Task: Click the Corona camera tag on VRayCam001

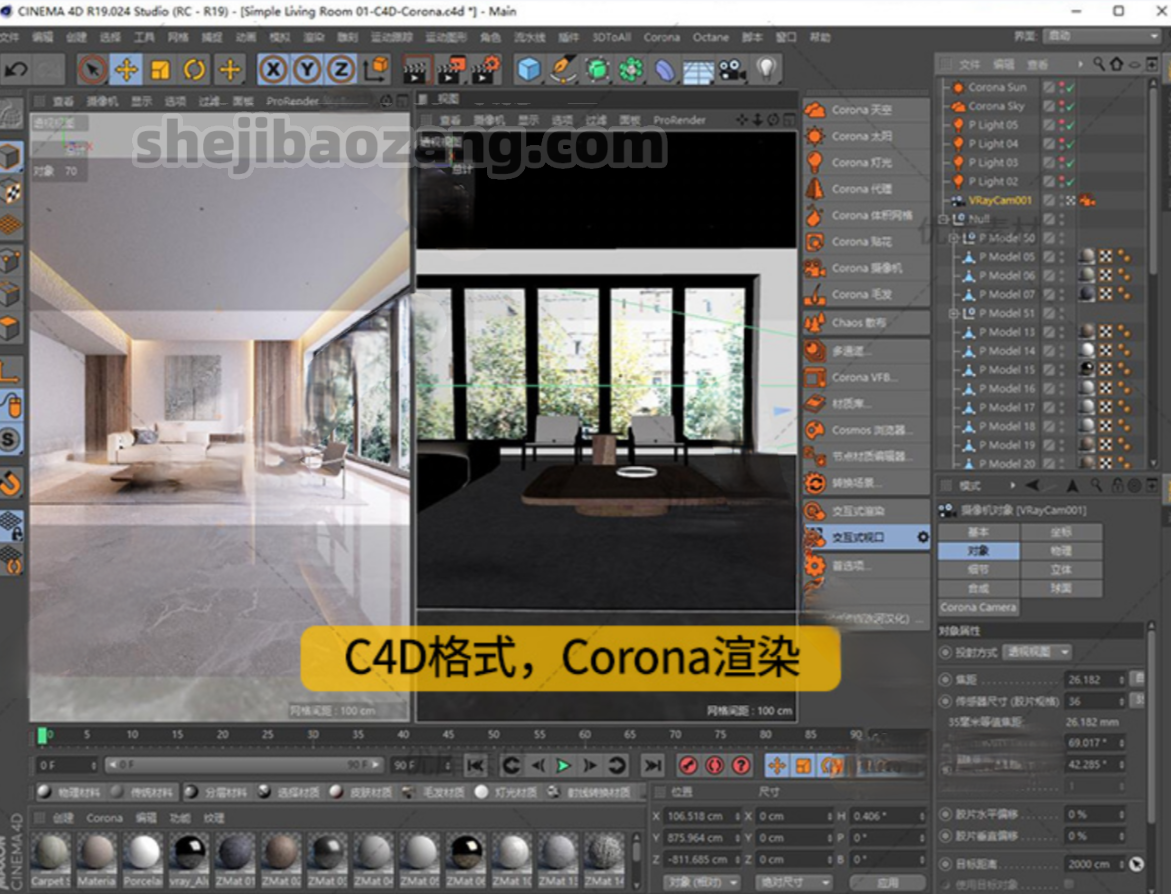Action: pyautogui.click(x=1087, y=200)
